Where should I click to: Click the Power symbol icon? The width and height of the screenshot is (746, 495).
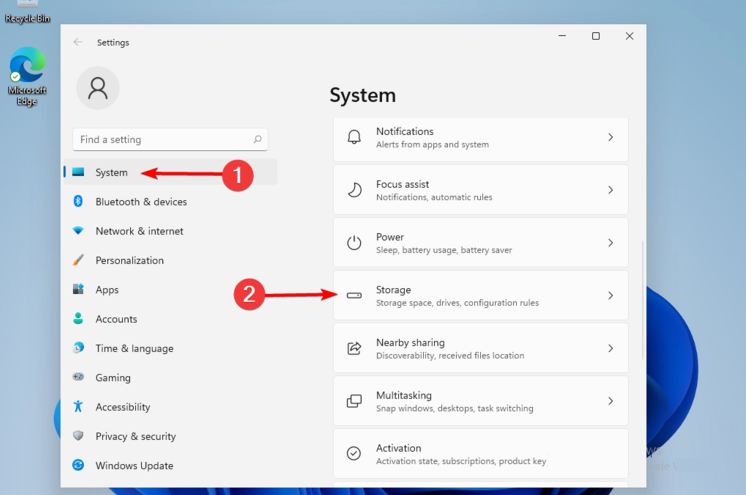354,243
